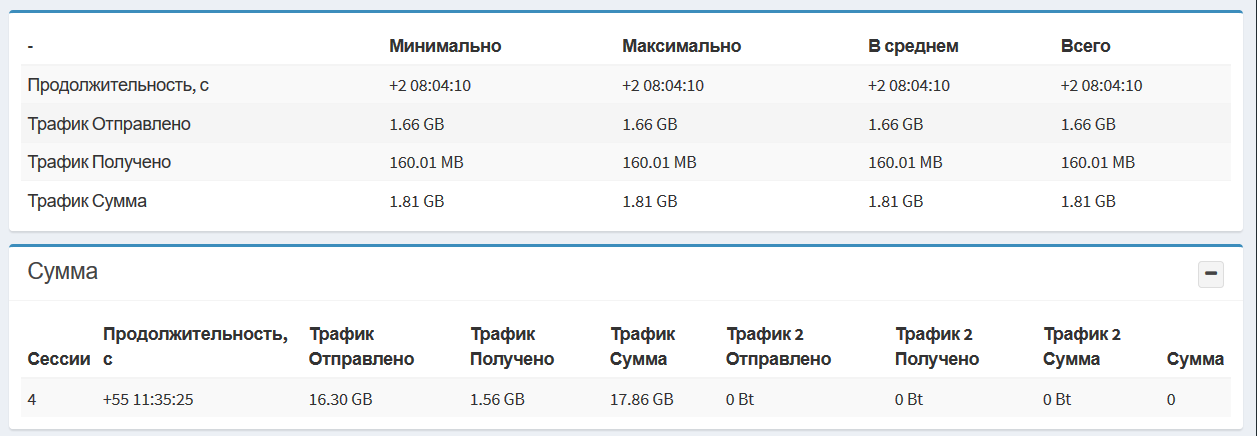Click the 16.30 GB sent traffic cell
1257x436 pixels.
point(341,400)
